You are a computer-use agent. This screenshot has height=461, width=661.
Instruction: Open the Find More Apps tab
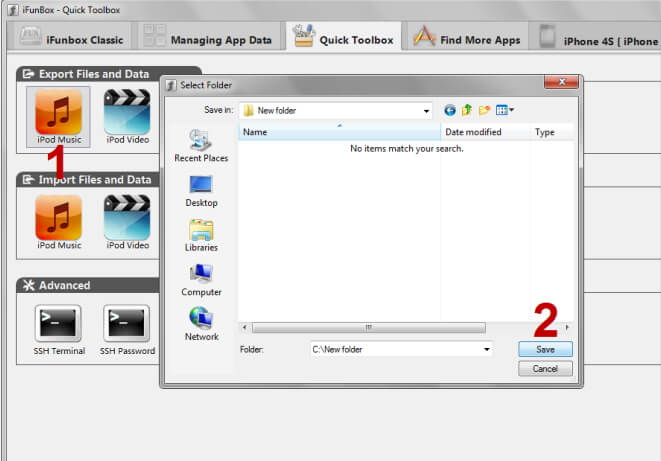point(466,38)
